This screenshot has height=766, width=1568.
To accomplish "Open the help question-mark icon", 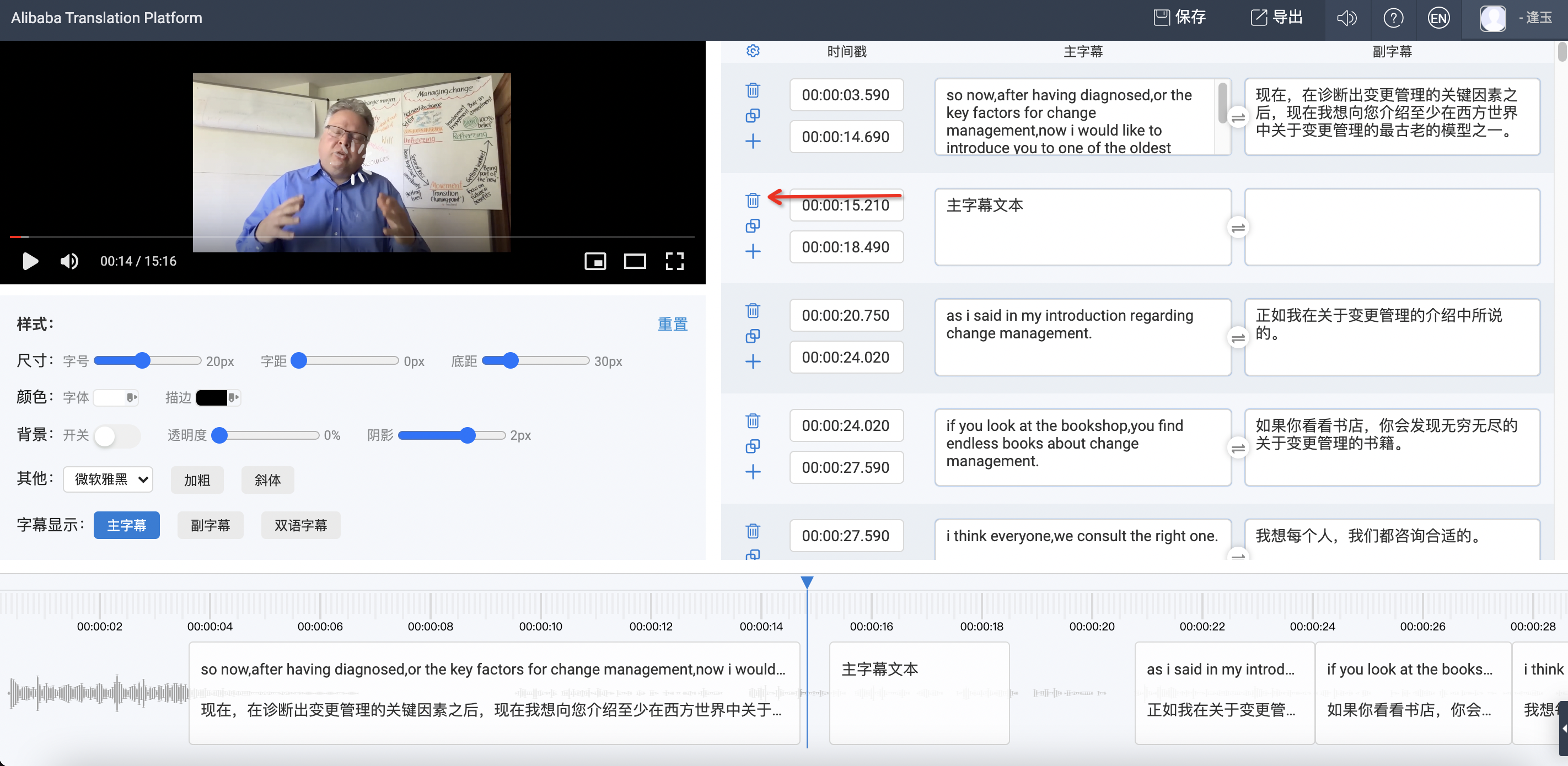I will 1393,18.
